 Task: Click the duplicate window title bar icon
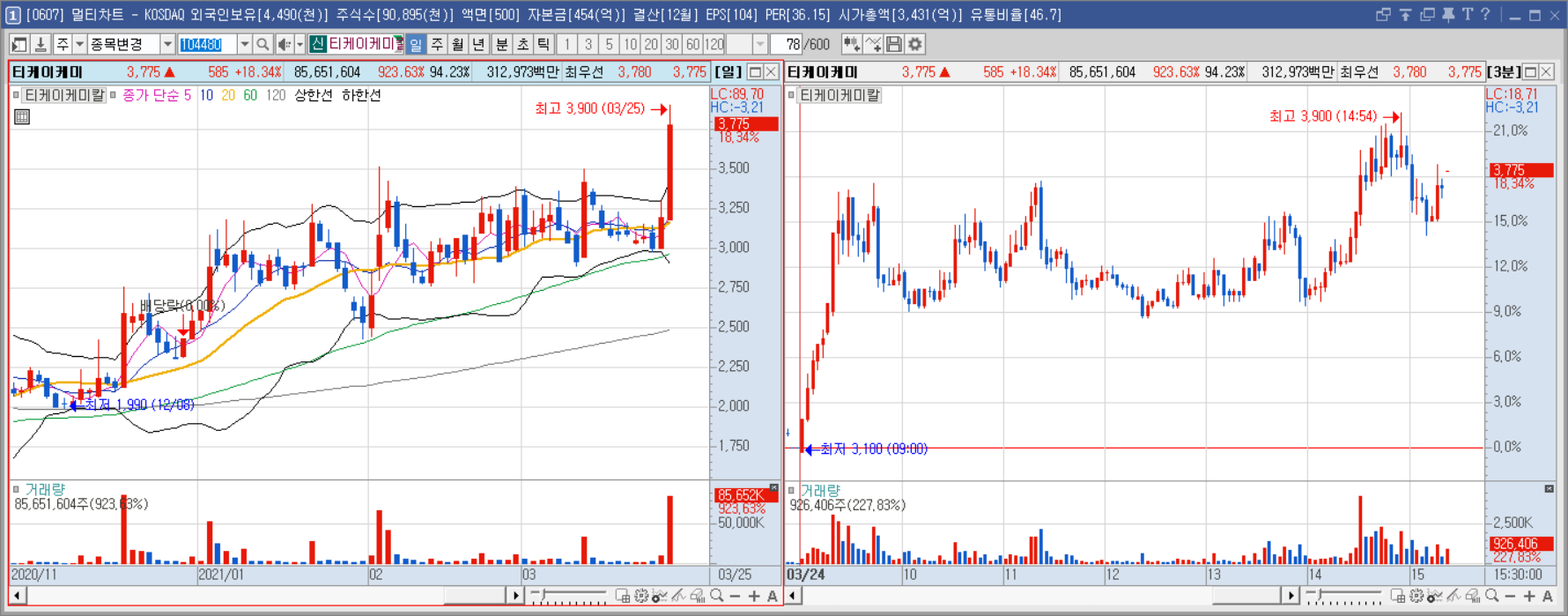click(x=1427, y=14)
